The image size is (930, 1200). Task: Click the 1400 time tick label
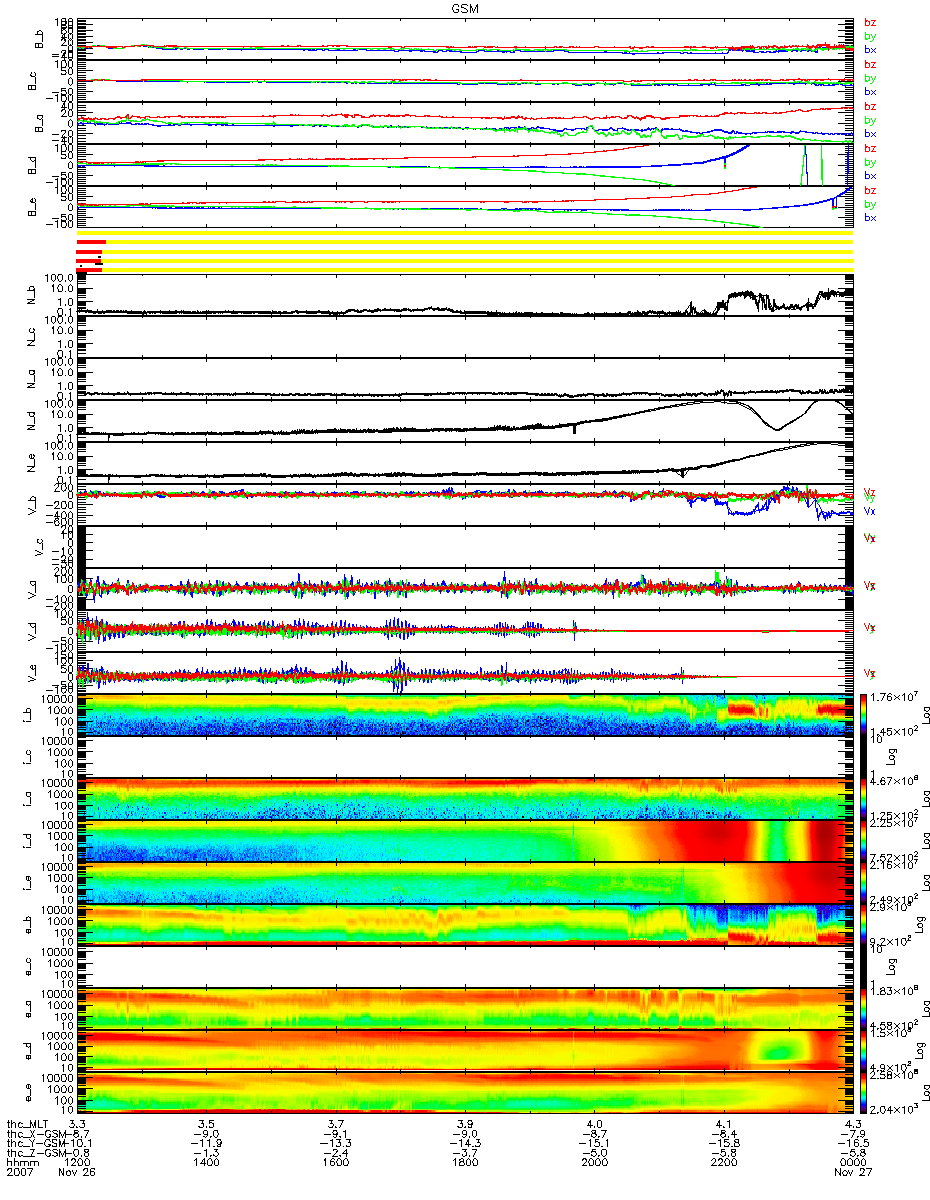pos(207,1163)
